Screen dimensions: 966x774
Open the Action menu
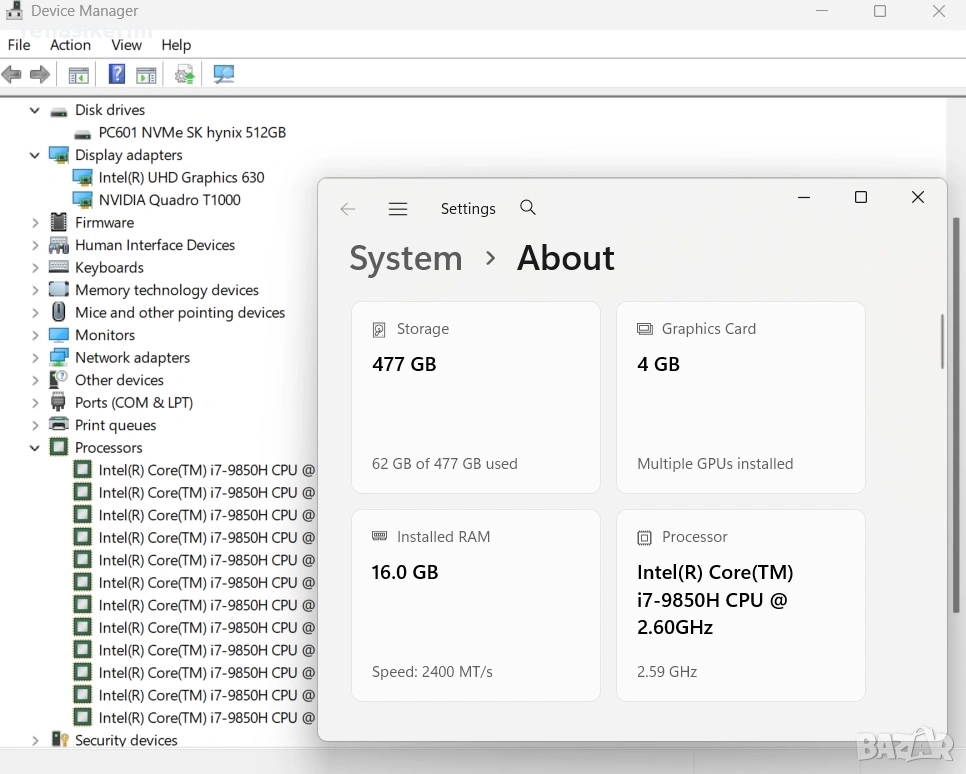(70, 45)
